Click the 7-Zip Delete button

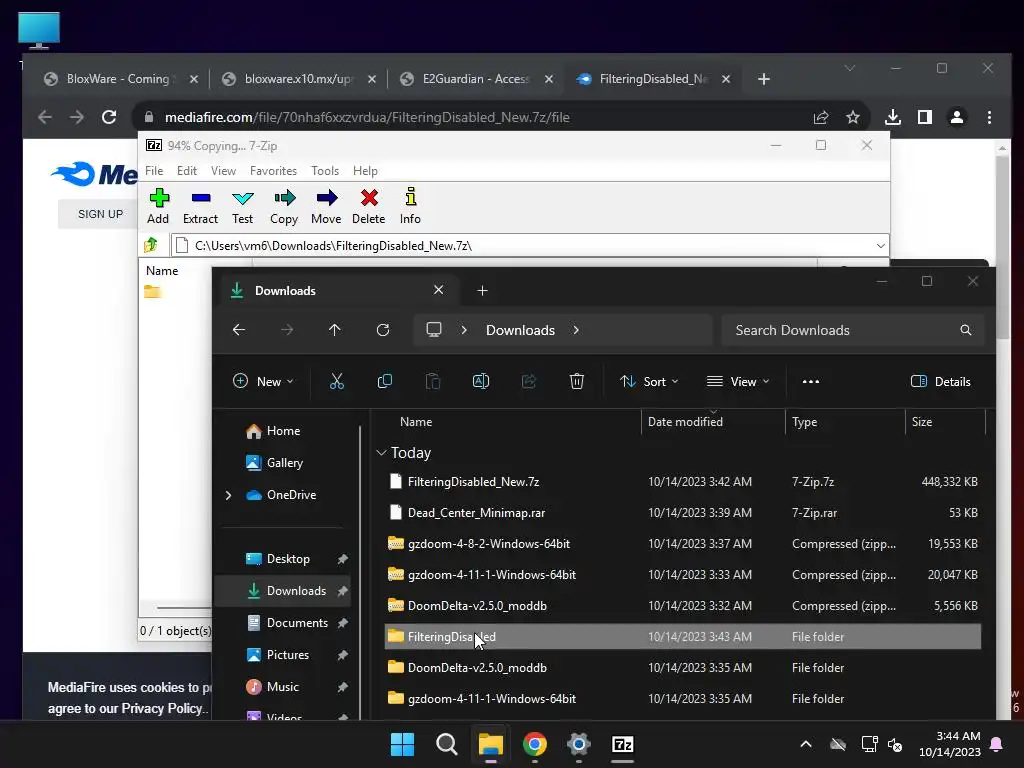click(x=368, y=206)
